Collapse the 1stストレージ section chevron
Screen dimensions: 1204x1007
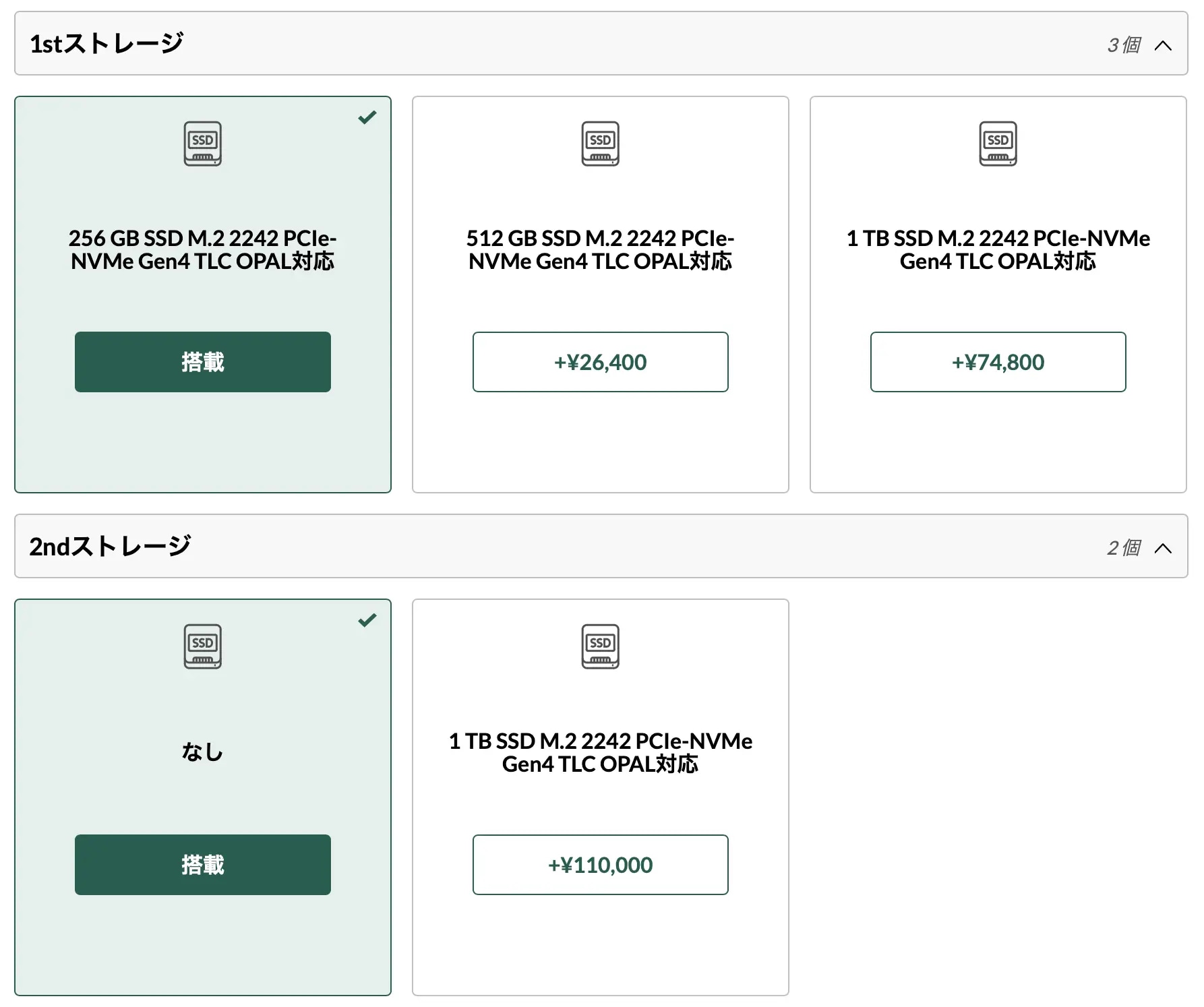click(1163, 45)
